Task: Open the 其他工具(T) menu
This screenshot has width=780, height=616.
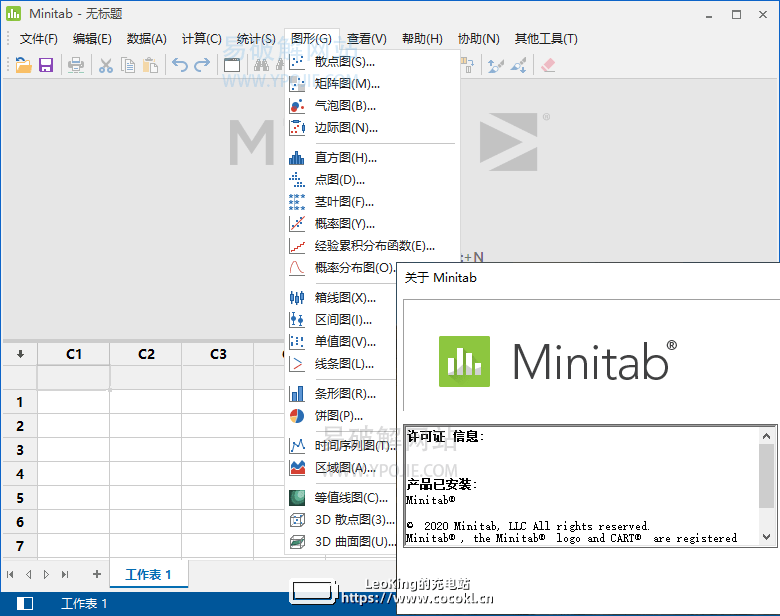Action: coord(546,39)
